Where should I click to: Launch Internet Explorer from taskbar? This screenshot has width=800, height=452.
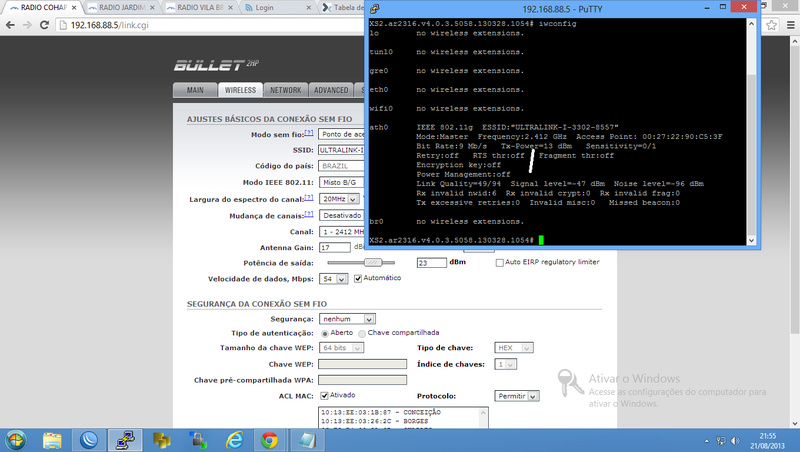[x=234, y=440]
